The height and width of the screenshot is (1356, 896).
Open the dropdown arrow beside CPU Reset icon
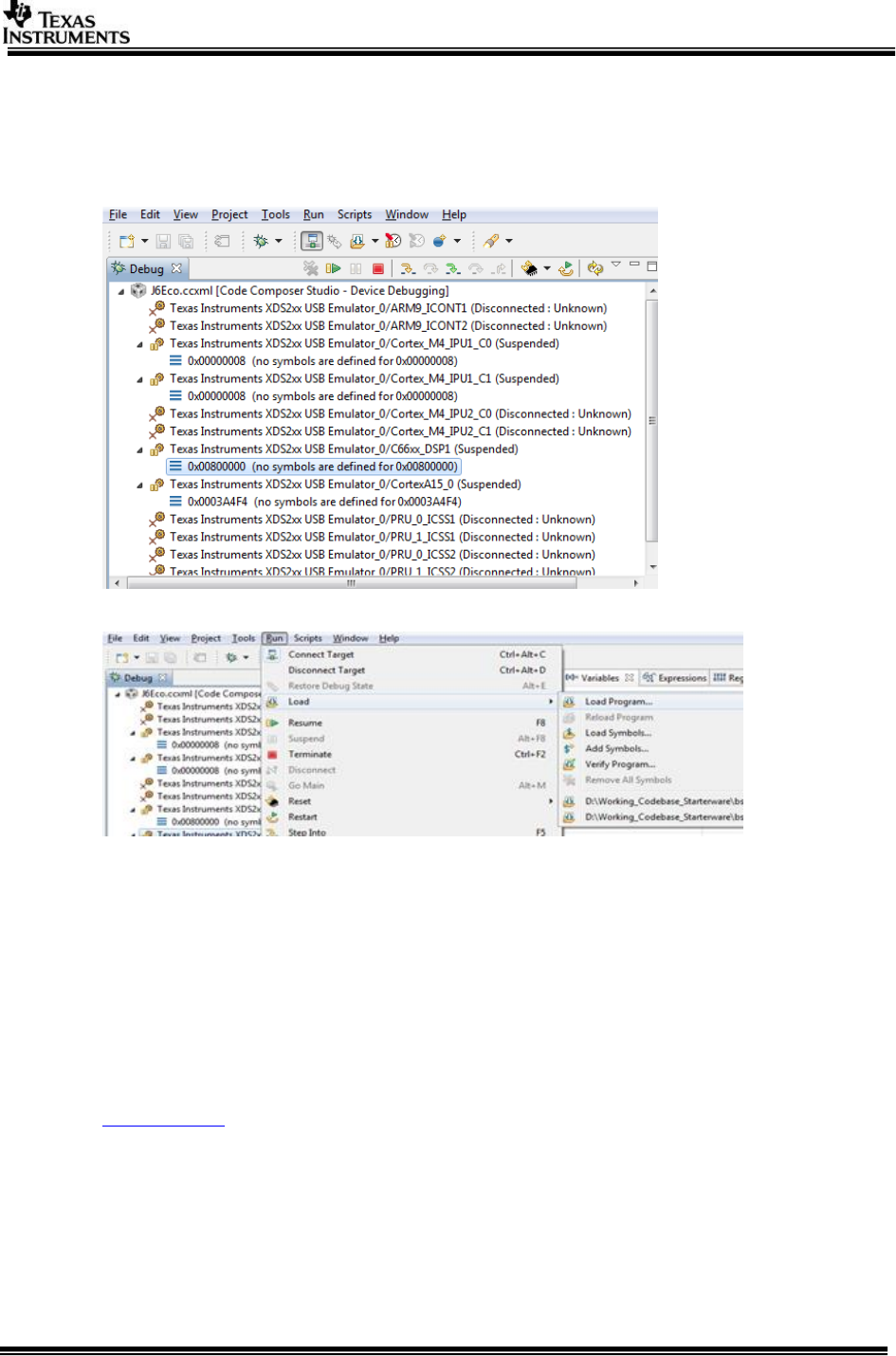pos(547,269)
